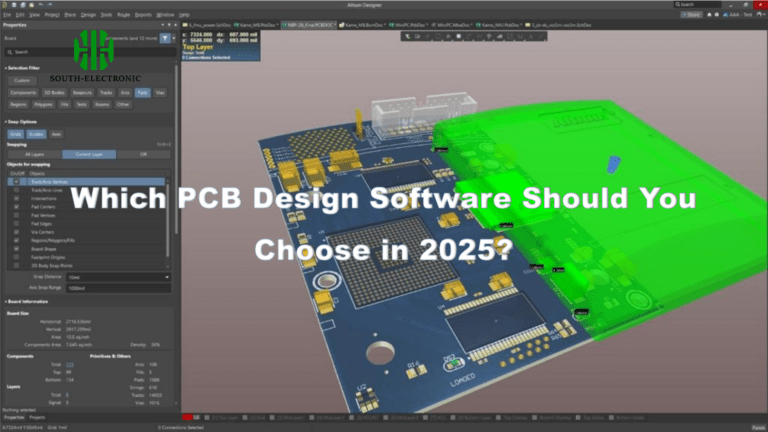Switch to the Kame_MB.PcbDoc document tab
Screen dimensions: 768x432
[256, 25]
